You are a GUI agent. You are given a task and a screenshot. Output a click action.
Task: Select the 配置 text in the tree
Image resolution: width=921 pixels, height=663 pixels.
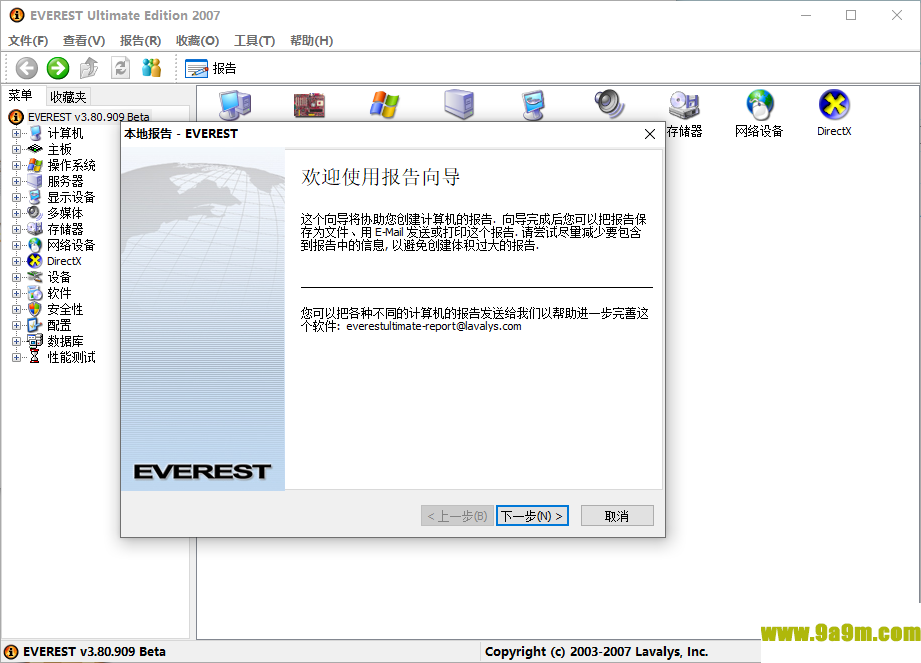59,325
